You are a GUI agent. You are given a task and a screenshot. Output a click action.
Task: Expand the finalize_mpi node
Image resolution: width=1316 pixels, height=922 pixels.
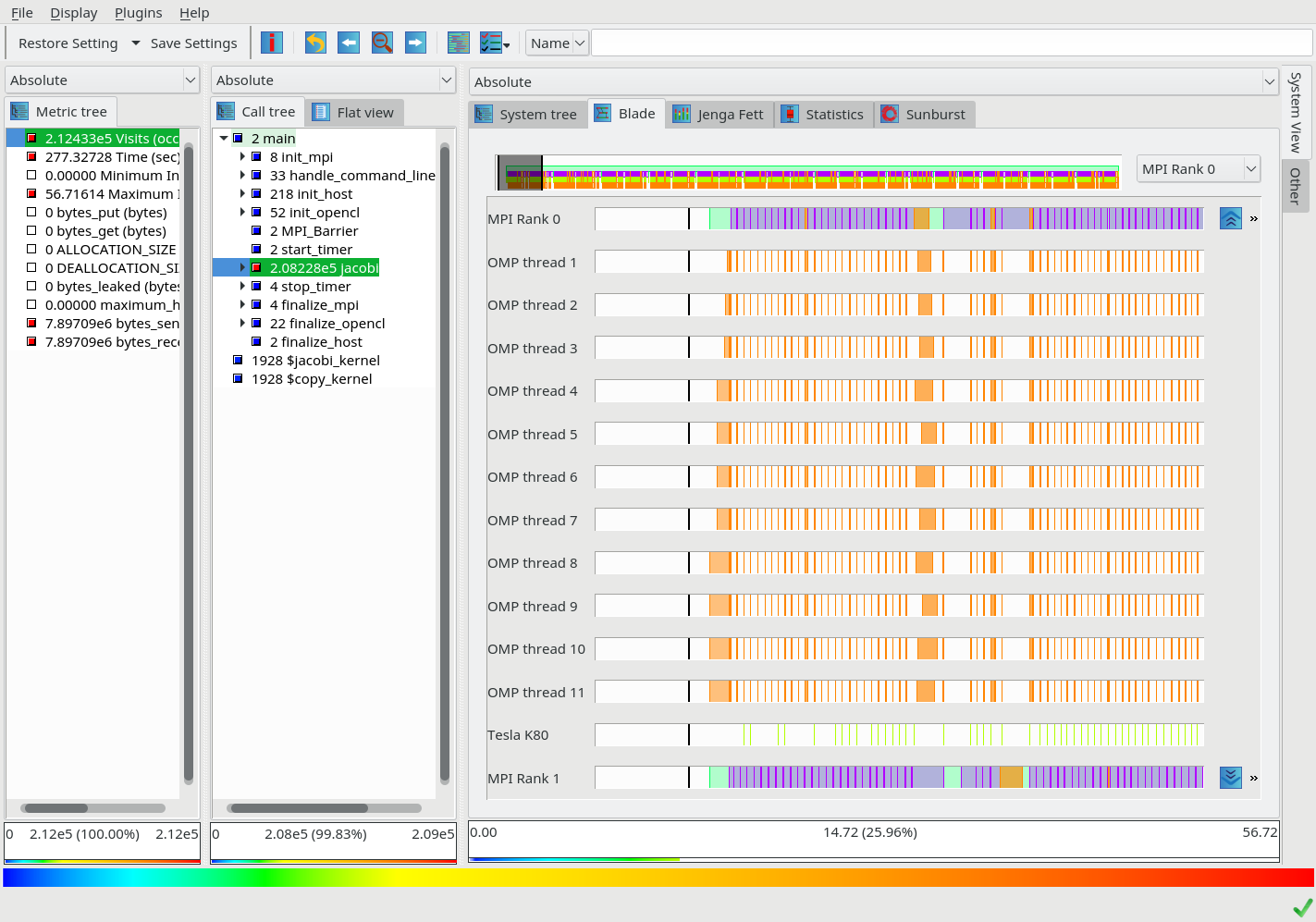[242, 304]
